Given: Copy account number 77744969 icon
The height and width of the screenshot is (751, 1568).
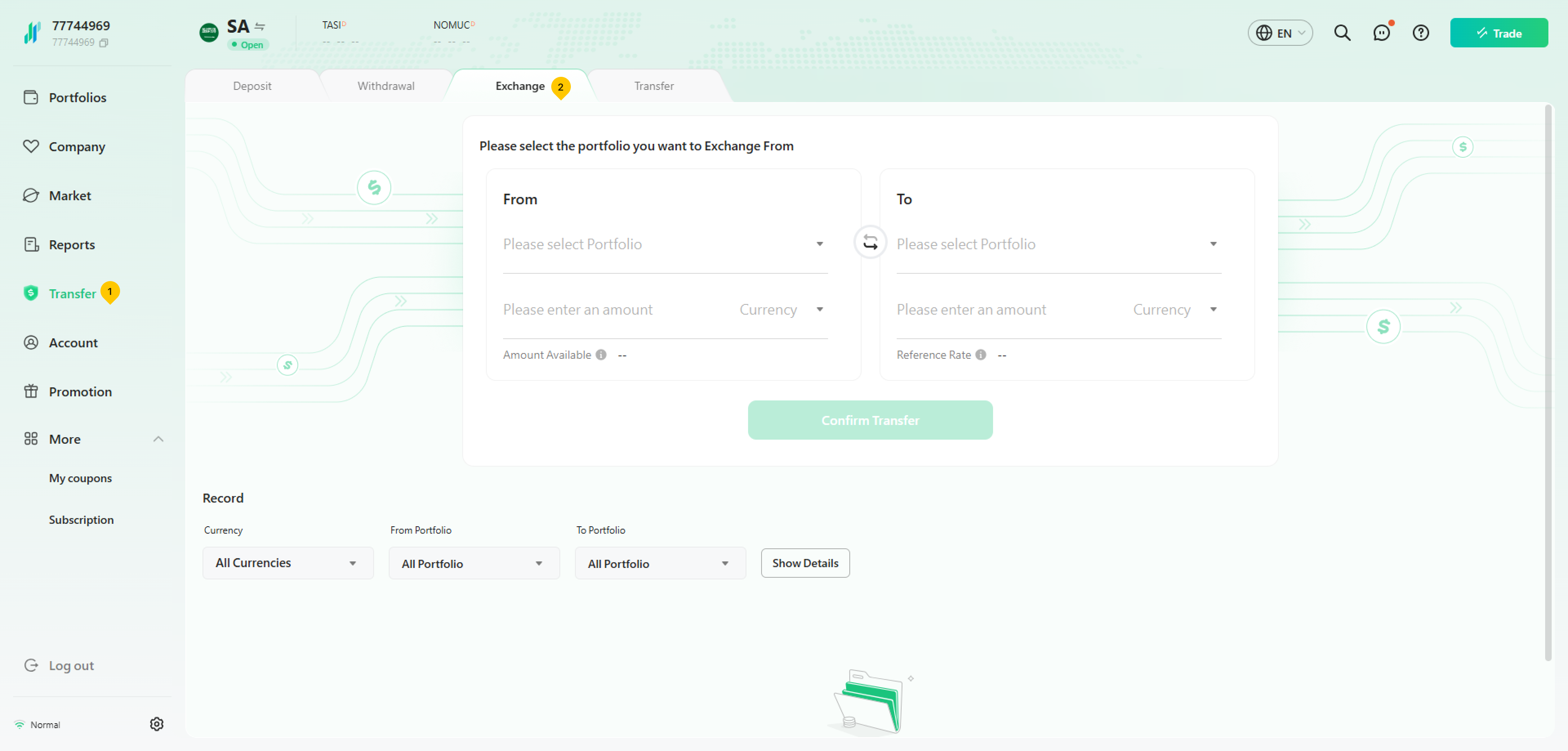Looking at the screenshot, I should pos(104,42).
